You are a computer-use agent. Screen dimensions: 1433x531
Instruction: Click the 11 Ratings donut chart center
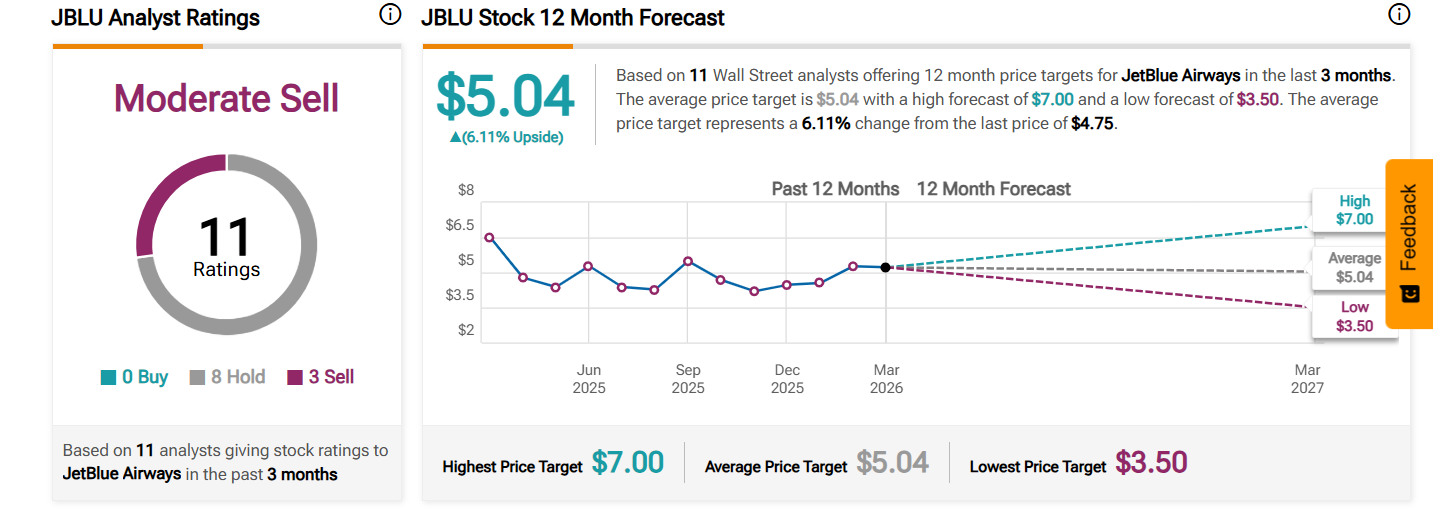click(x=227, y=246)
